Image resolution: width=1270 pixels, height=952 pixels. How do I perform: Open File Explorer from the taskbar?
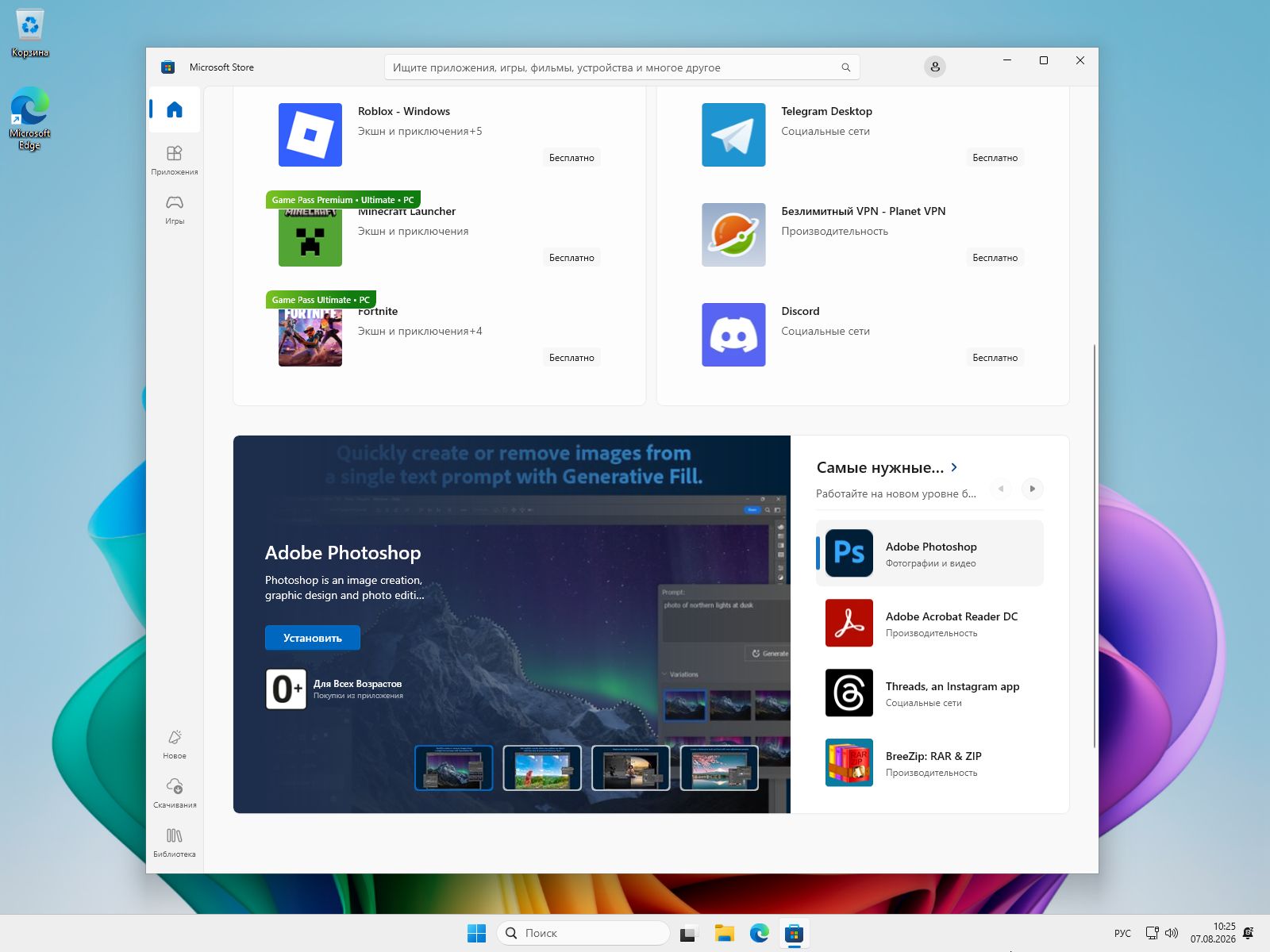pos(724,933)
